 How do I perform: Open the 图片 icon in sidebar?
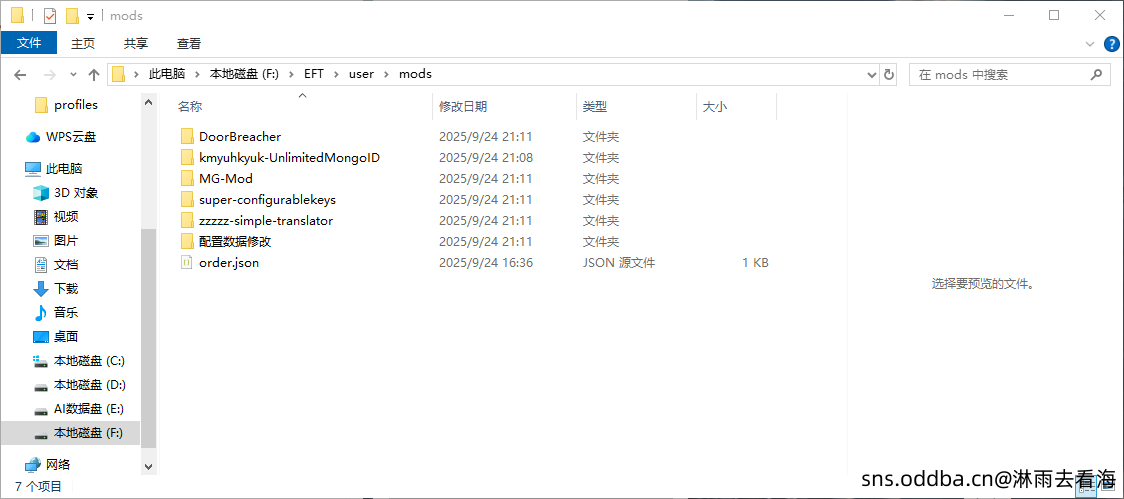[41, 241]
